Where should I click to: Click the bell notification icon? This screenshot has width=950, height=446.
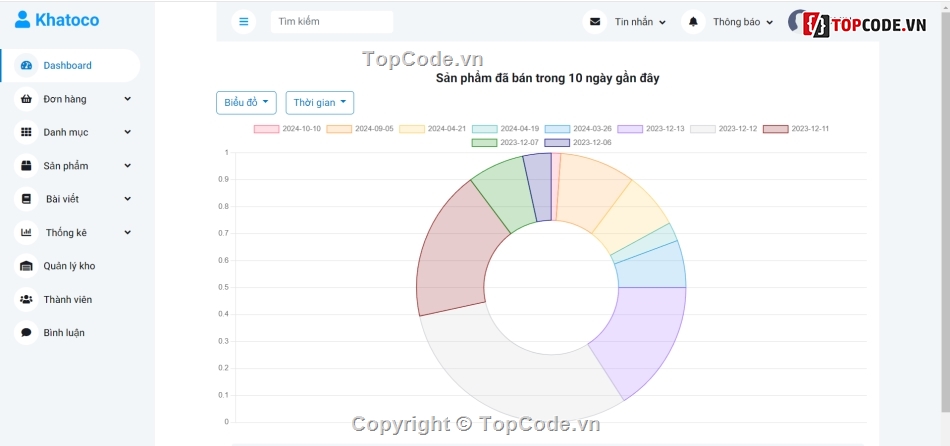tap(693, 21)
